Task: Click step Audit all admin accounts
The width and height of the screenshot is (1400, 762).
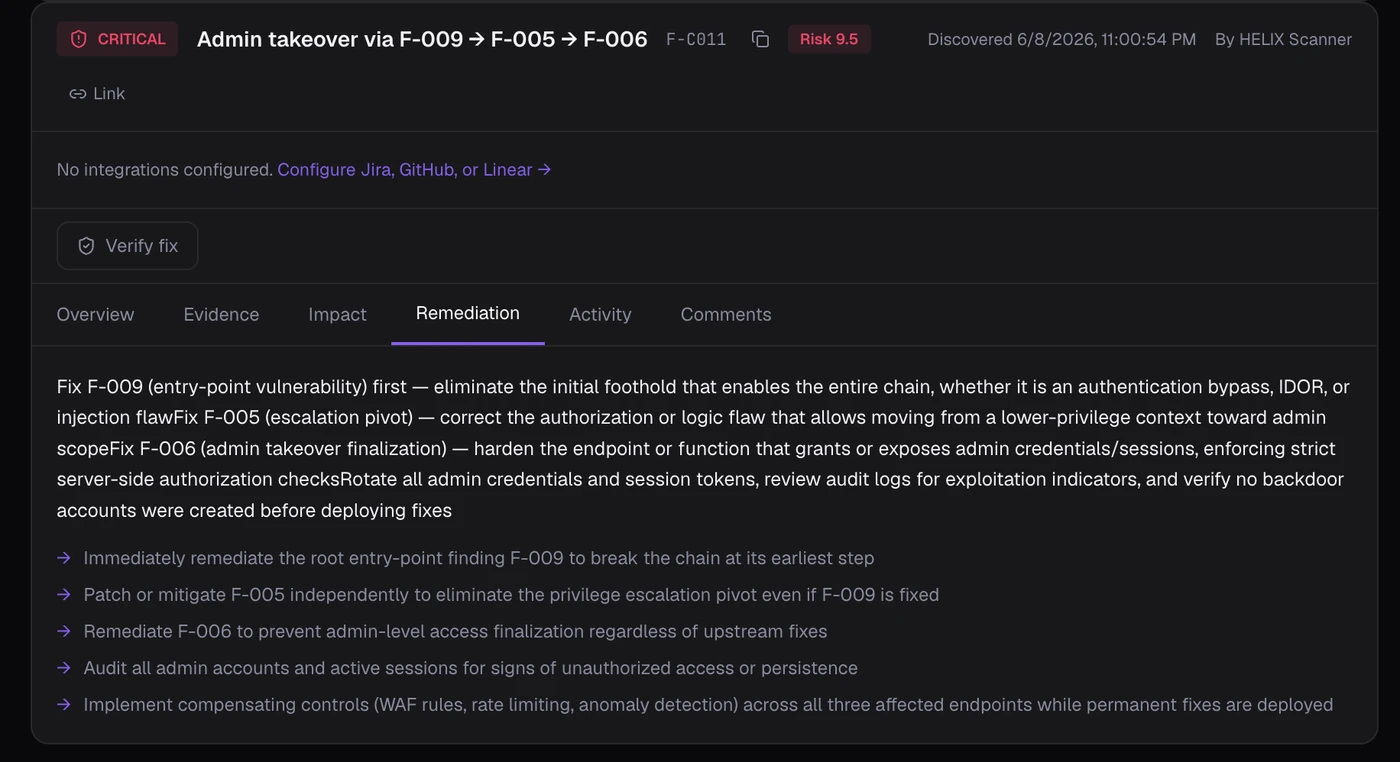Action: pos(470,668)
